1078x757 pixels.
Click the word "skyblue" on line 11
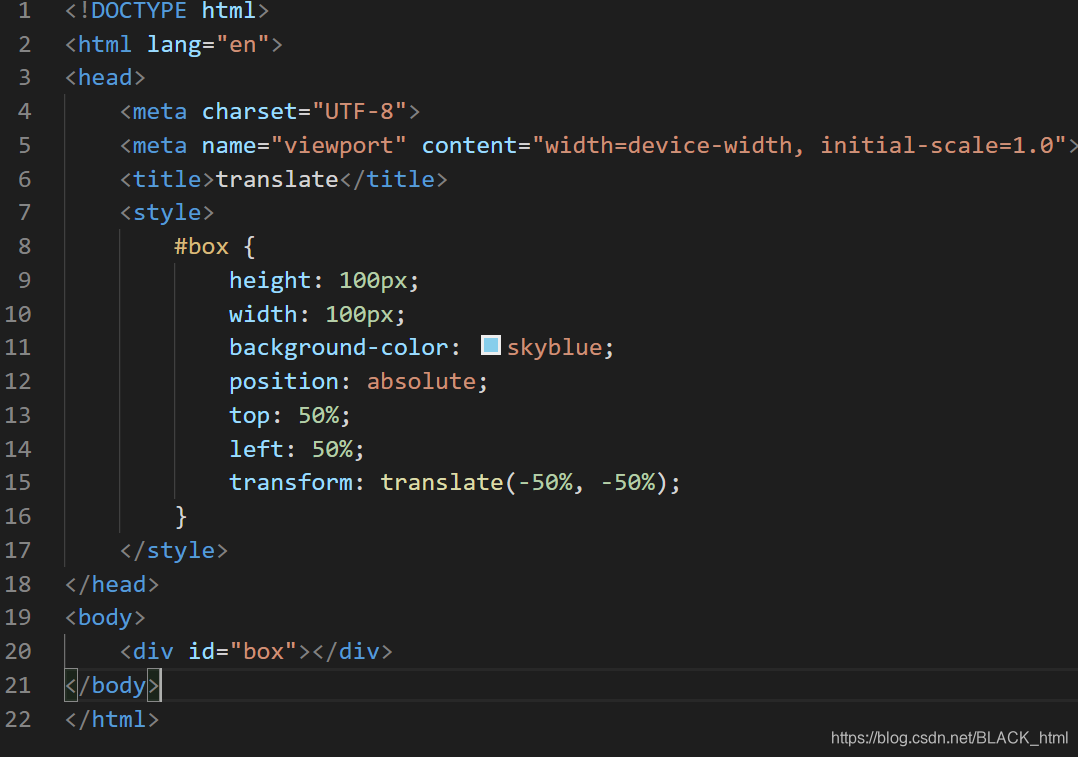point(555,347)
